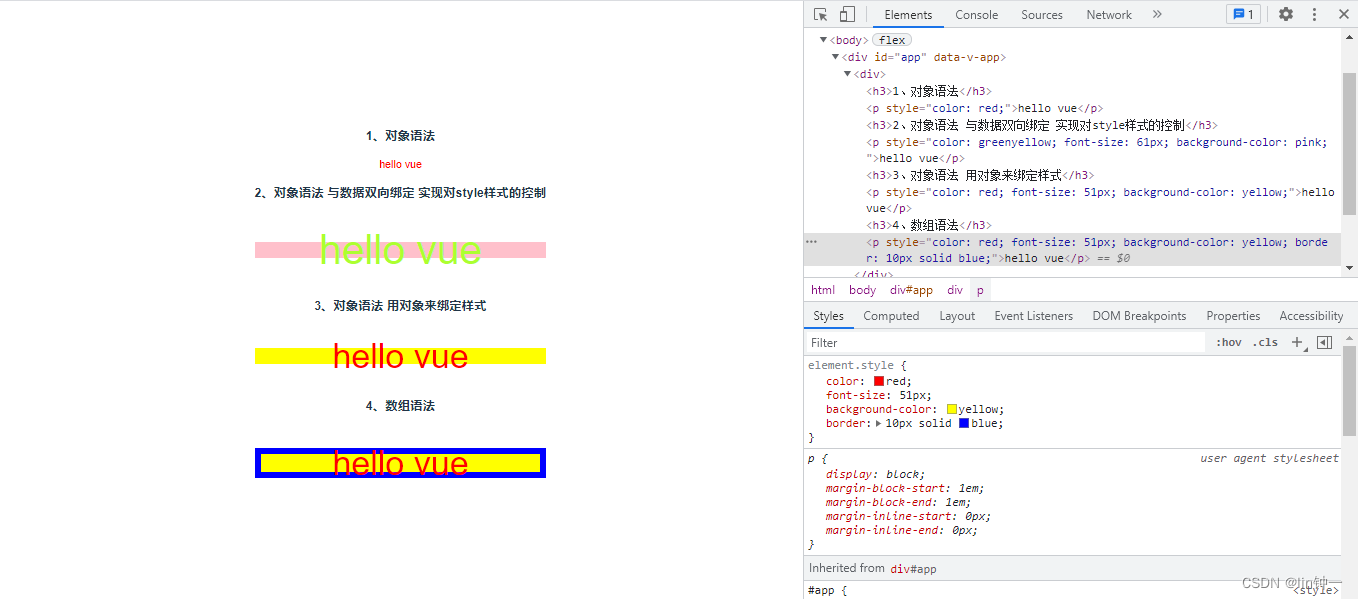This screenshot has width=1358, height=599.
Task: Show more DevTools tabs with chevron
Action: coord(1157,14)
